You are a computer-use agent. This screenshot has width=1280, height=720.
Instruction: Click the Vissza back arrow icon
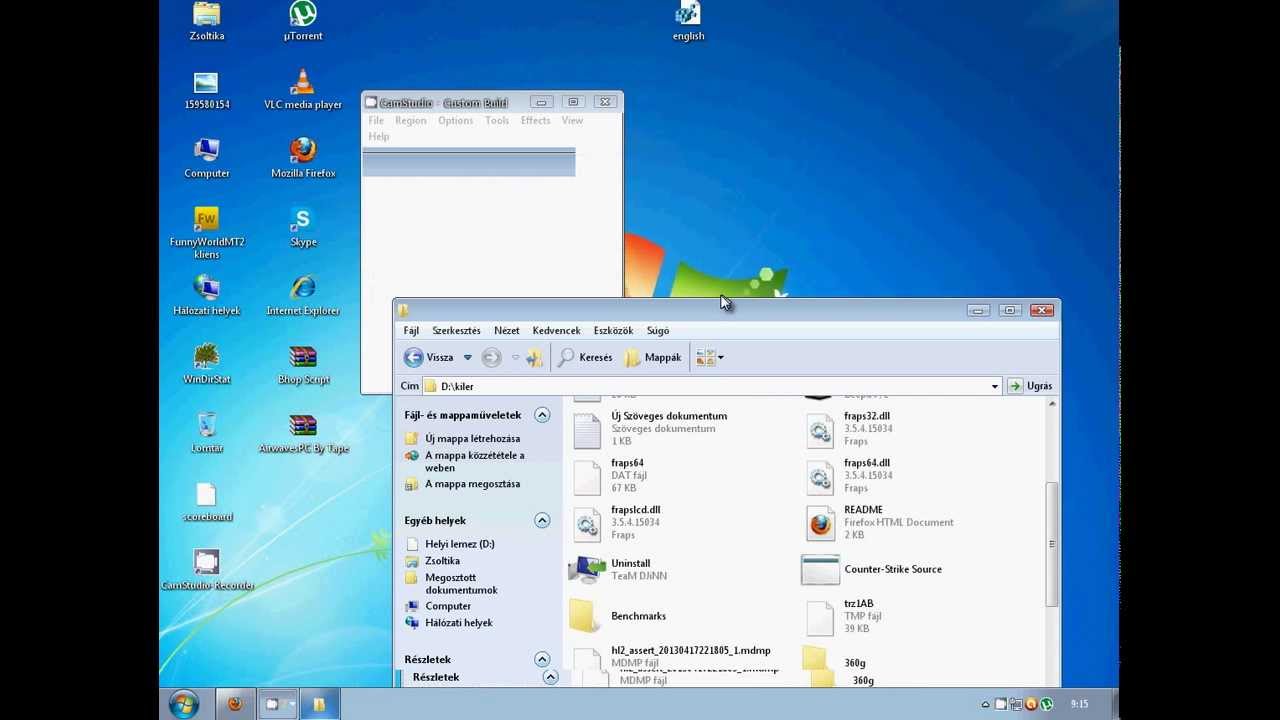pyautogui.click(x=413, y=357)
